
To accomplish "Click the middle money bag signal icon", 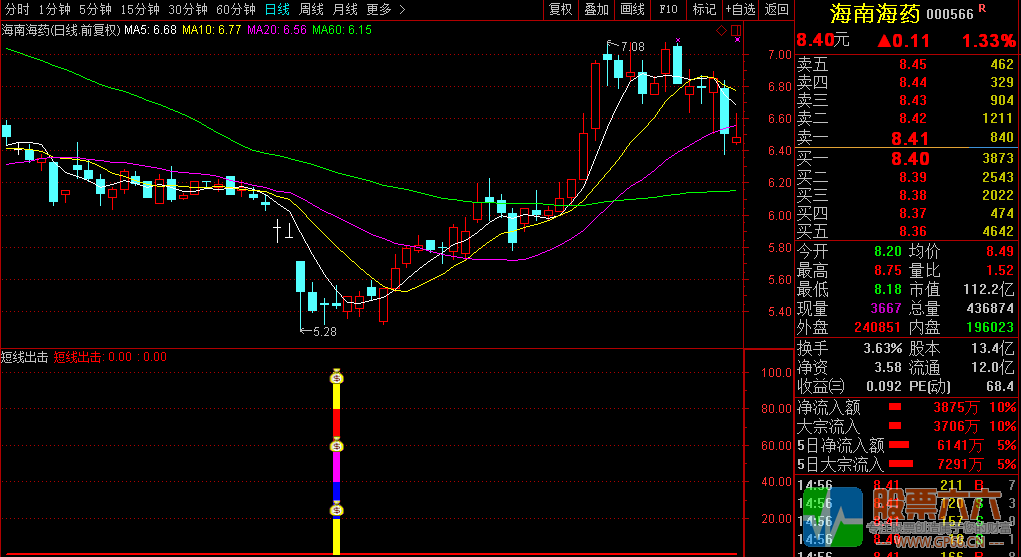I will tap(337, 446).
